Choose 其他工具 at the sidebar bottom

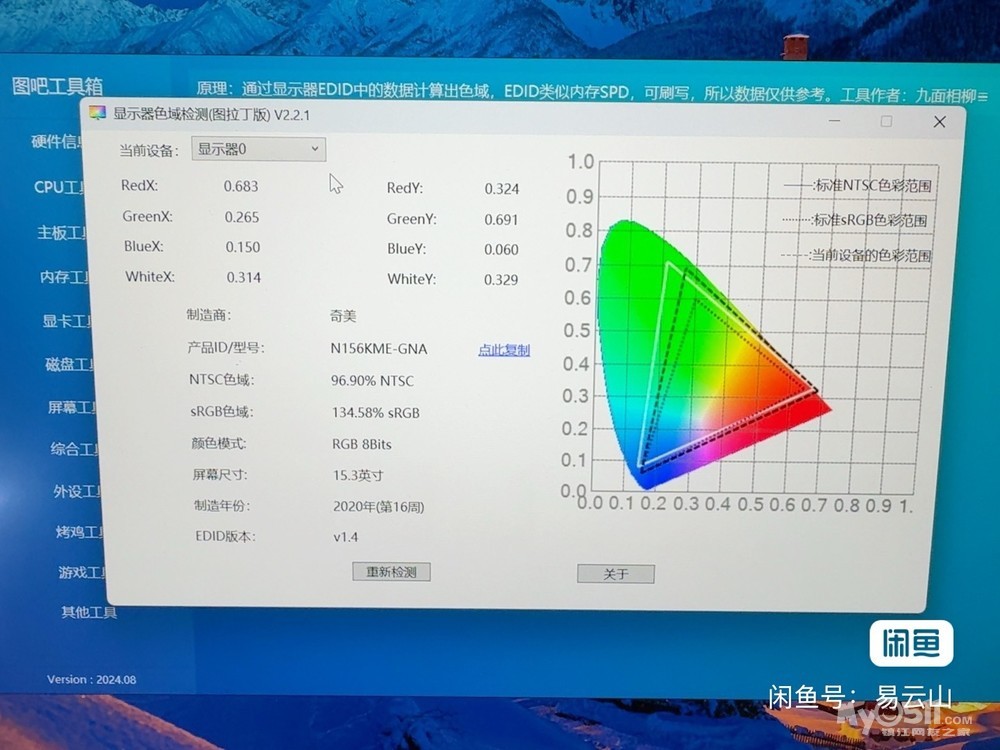(89, 612)
